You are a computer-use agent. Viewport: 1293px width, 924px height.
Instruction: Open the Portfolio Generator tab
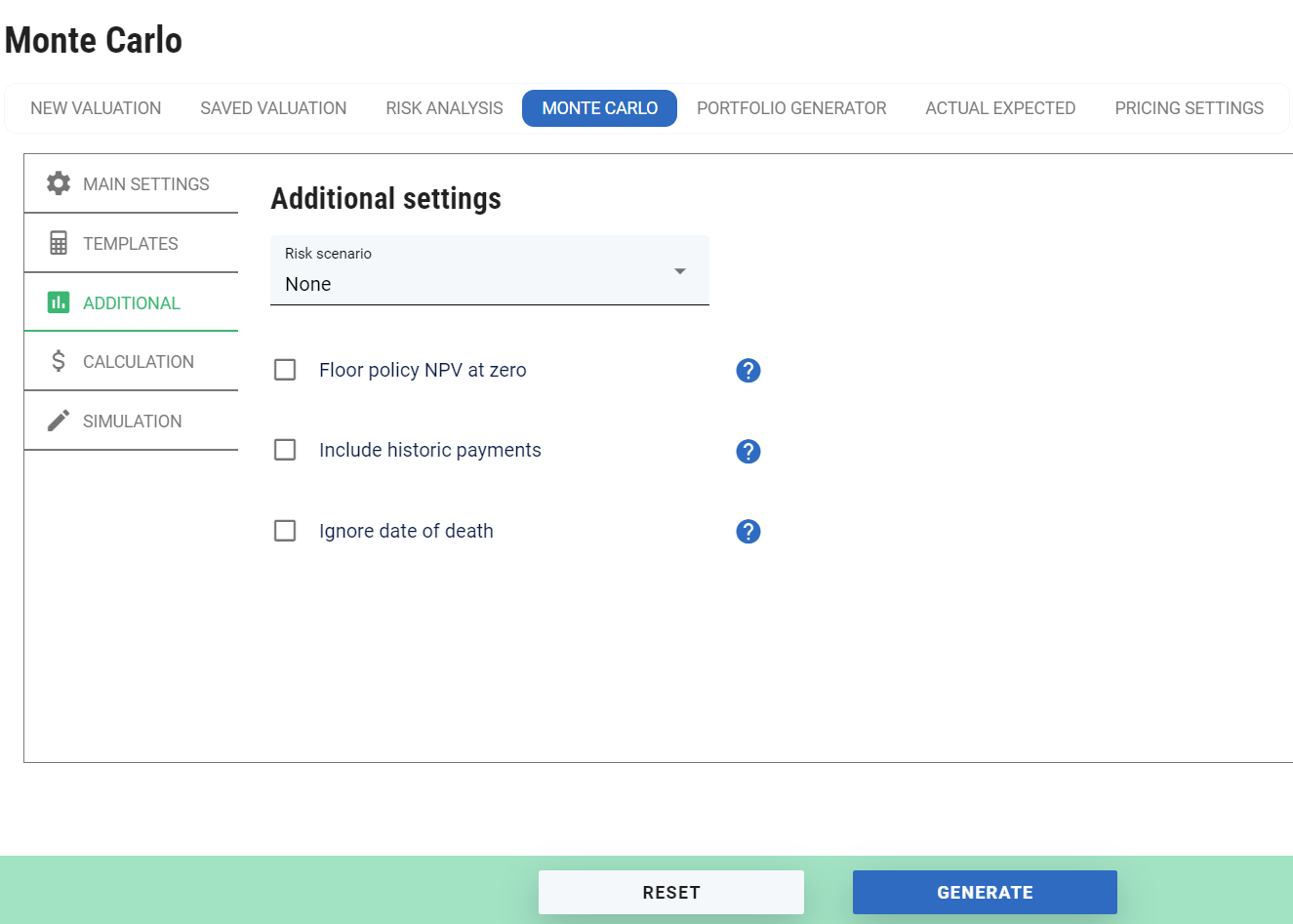(x=791, y=108)
